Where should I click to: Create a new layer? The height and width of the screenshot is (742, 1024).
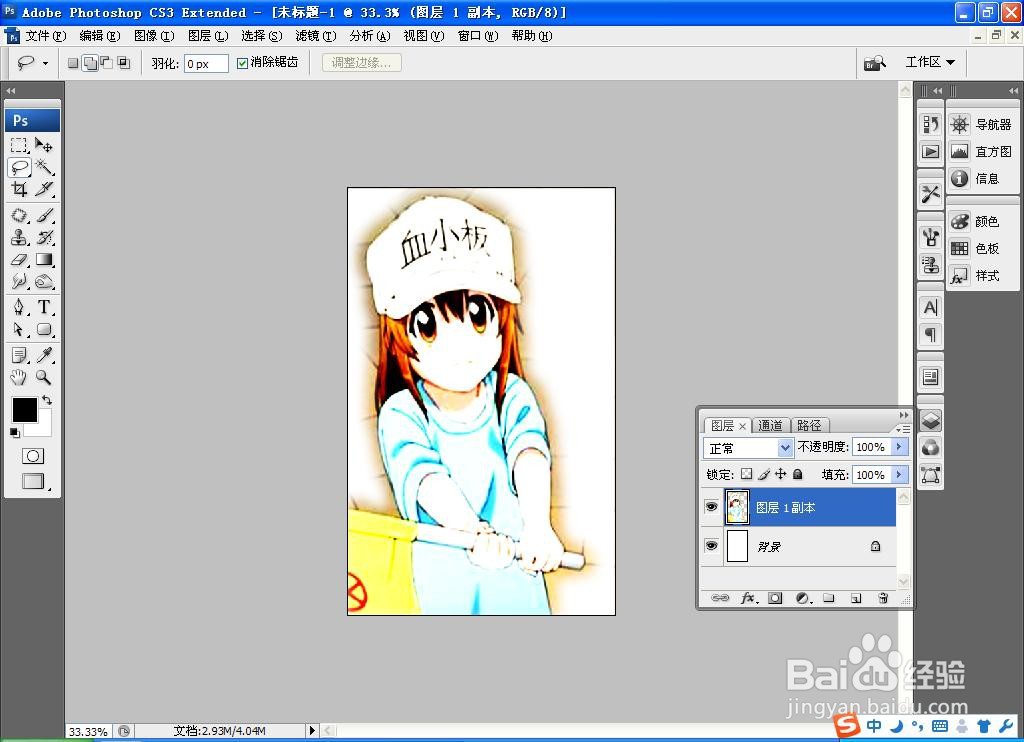pos(856,598)
